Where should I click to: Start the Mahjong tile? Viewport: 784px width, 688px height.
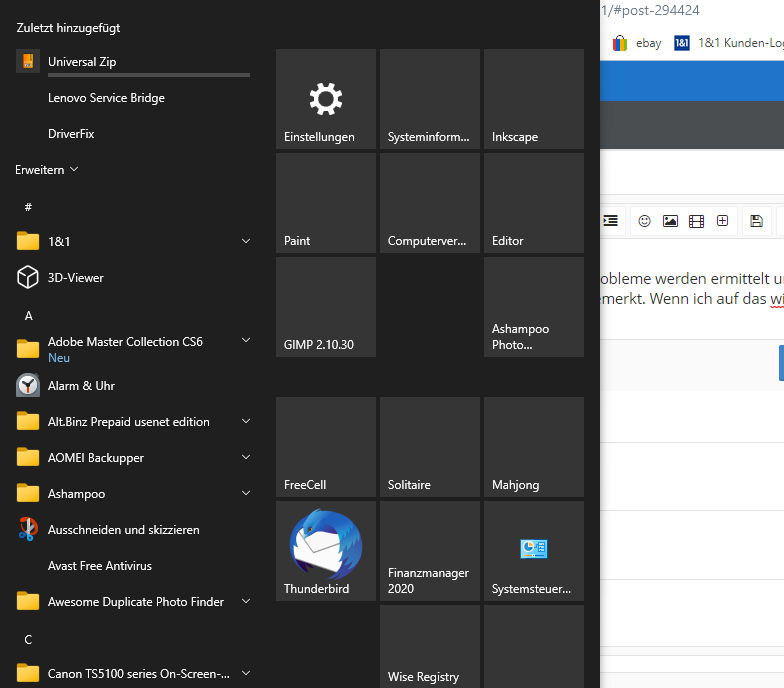(534, 447)
